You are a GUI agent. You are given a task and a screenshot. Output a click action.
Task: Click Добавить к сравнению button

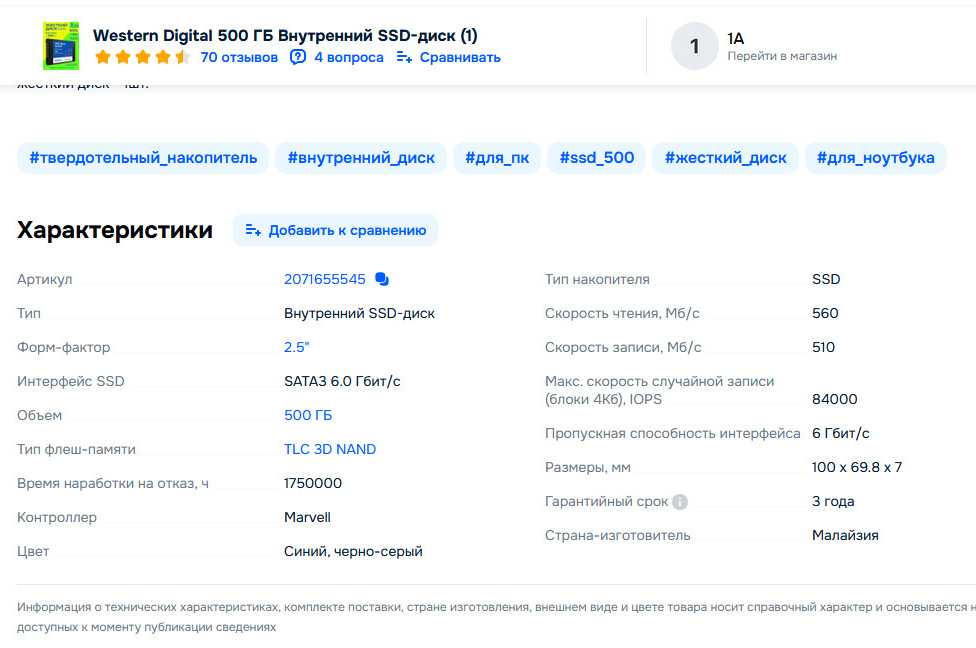(x=336, y=230)
